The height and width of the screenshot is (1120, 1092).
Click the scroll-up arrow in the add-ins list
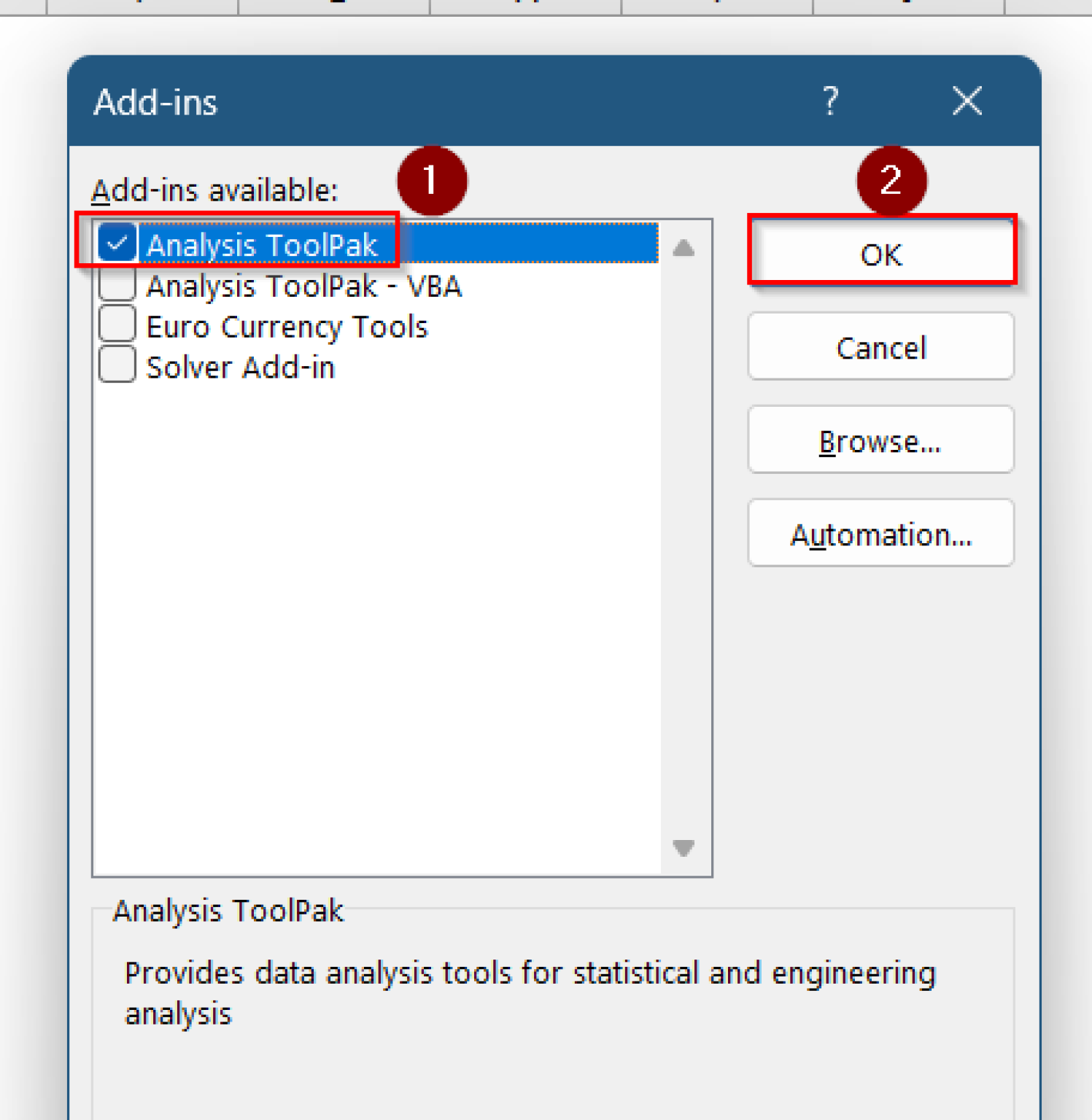[x=682, y=248]
